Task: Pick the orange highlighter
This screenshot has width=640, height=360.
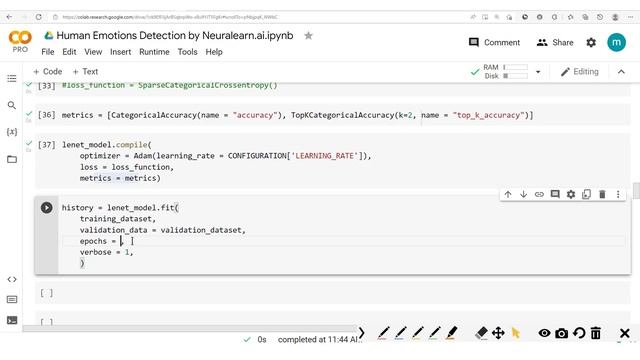Action: pos(451,333)
